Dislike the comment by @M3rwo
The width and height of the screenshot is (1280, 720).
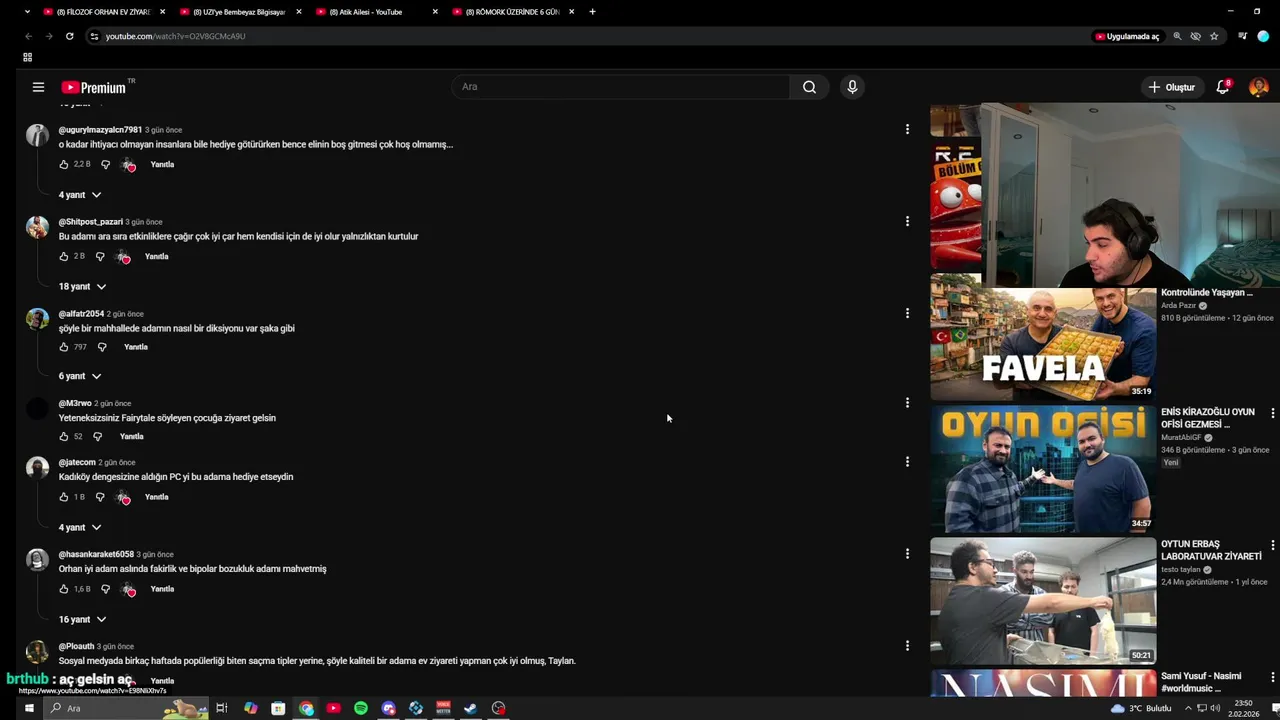pyautogui.click(x=97, y=436)
